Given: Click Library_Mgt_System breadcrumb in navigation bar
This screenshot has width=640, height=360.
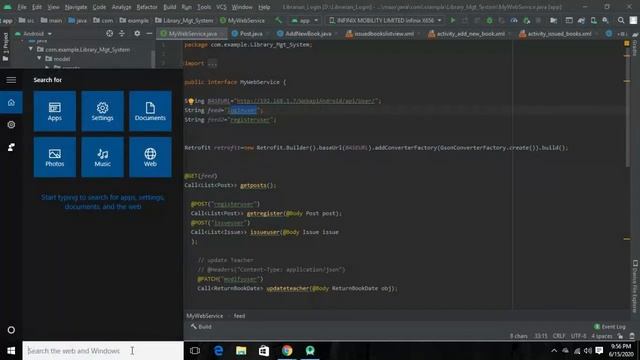Looking at the screenshot, I should click(x=184, y=20).
